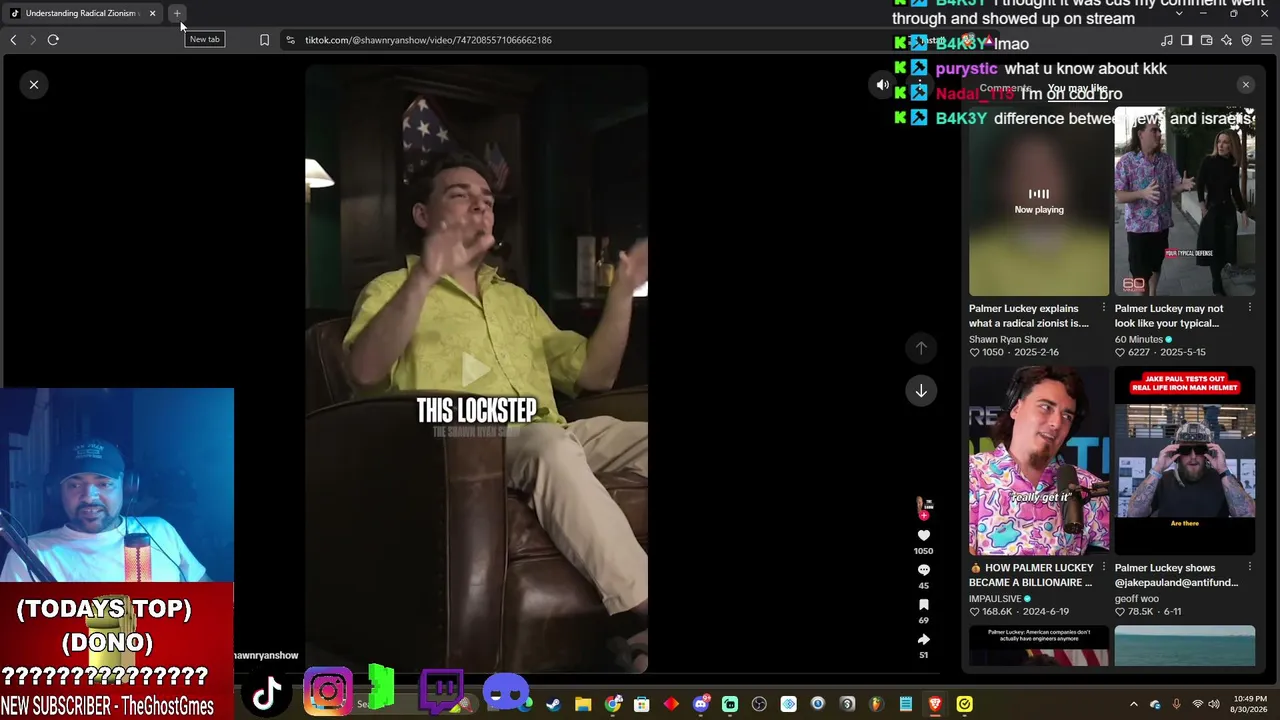This screenshot has height=720, width=1280.
Task: Open the browser AI assistant sparkle icon
Action: (1227, 40)
